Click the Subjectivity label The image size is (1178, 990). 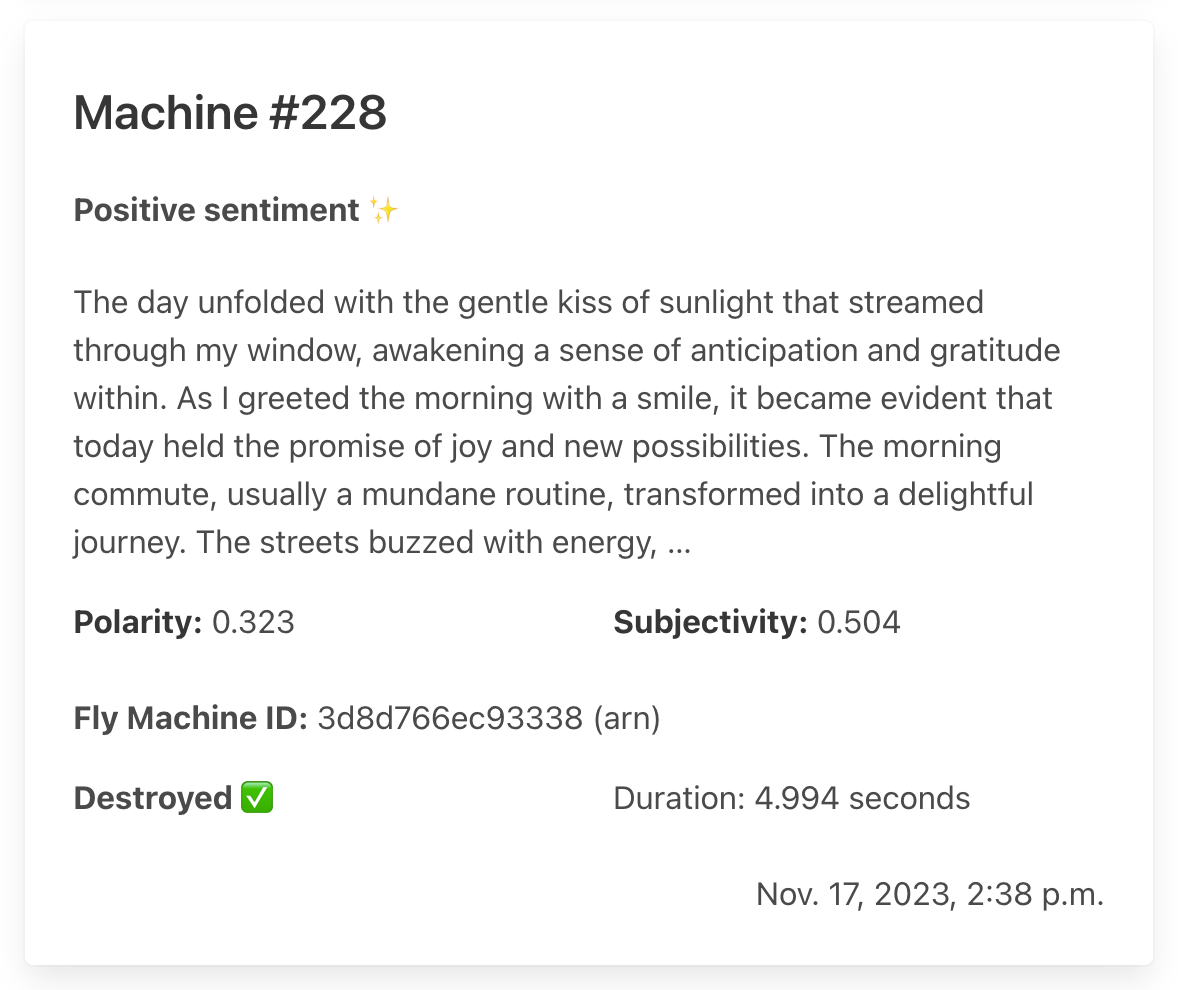(x=710, y=623)
